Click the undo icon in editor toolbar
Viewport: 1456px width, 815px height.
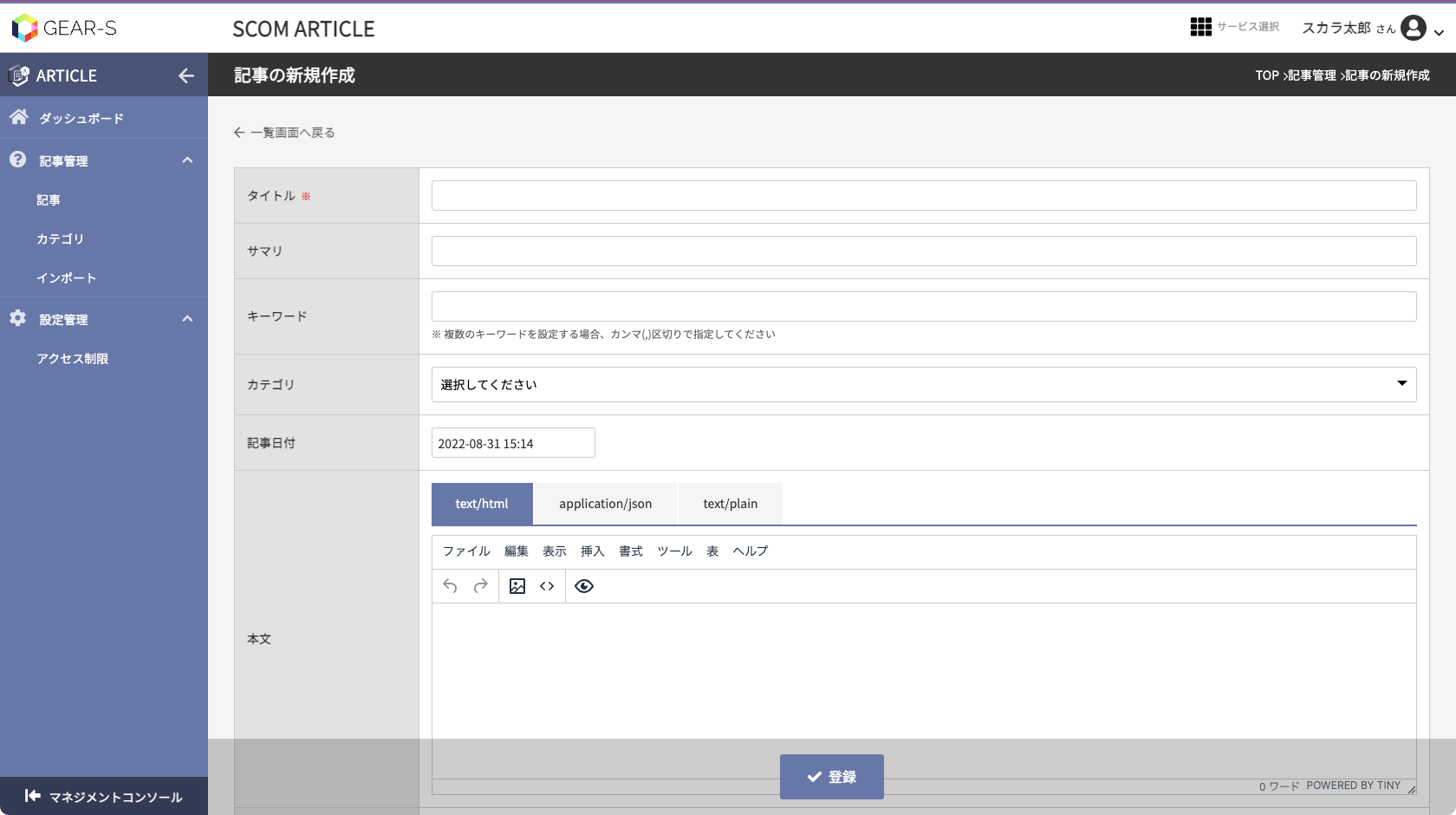point(450,586)
